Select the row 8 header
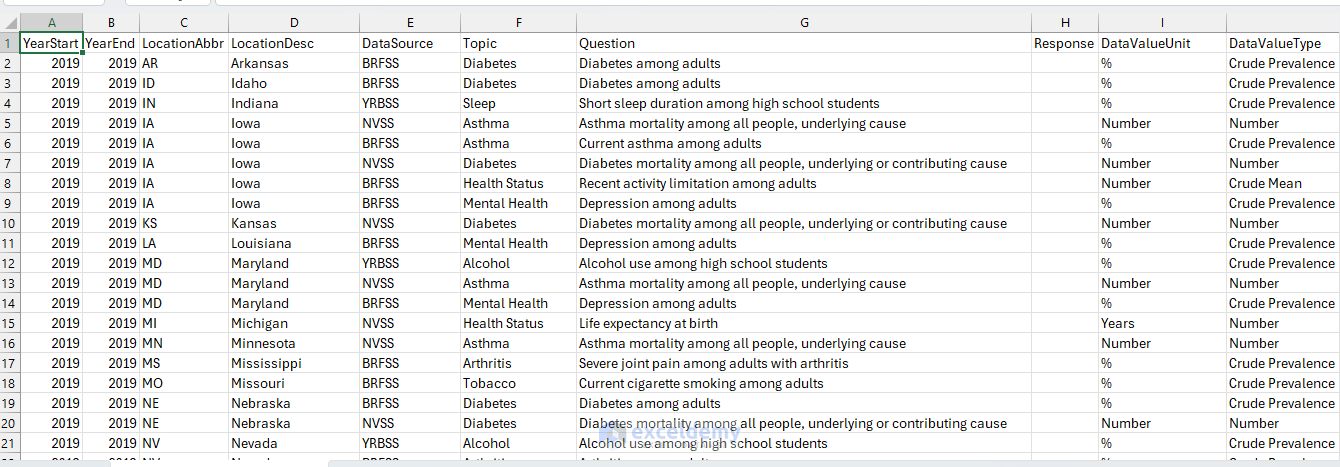 tap(9, 183)
